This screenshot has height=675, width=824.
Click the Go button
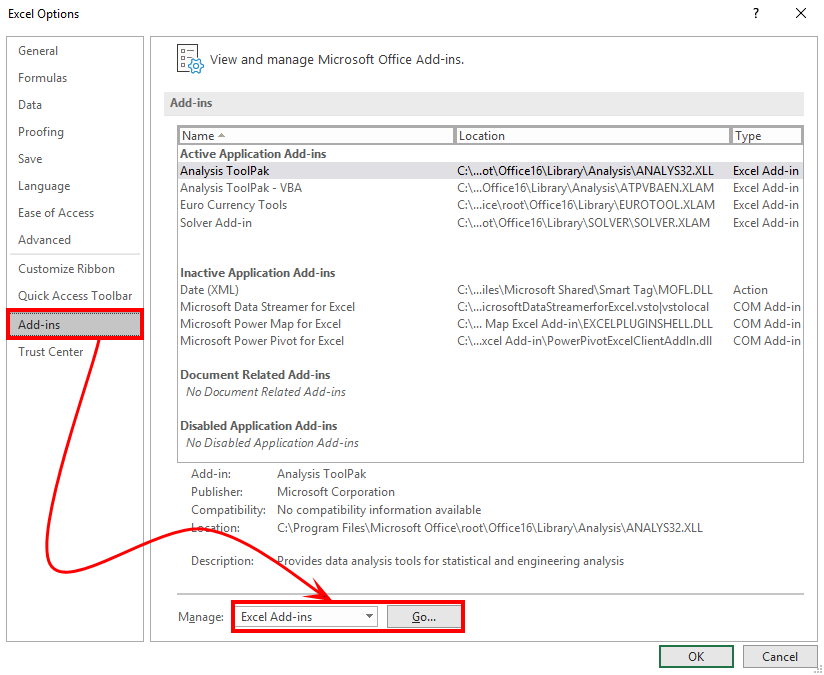(424, 617)
